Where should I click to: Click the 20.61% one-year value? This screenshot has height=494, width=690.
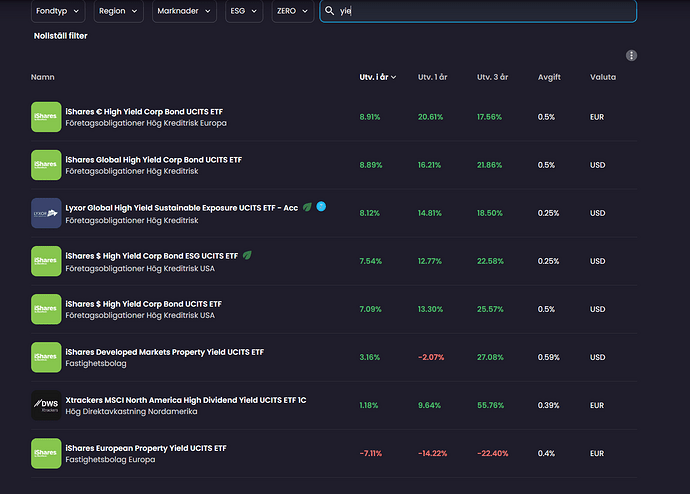tap(430, 117)
